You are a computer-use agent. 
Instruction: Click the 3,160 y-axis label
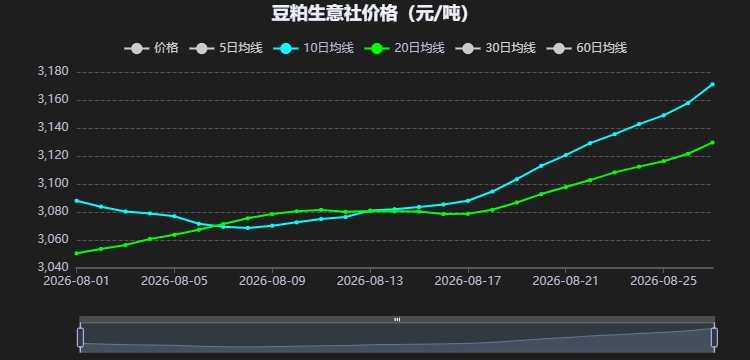pyautogui.click(x=53, y=100)
